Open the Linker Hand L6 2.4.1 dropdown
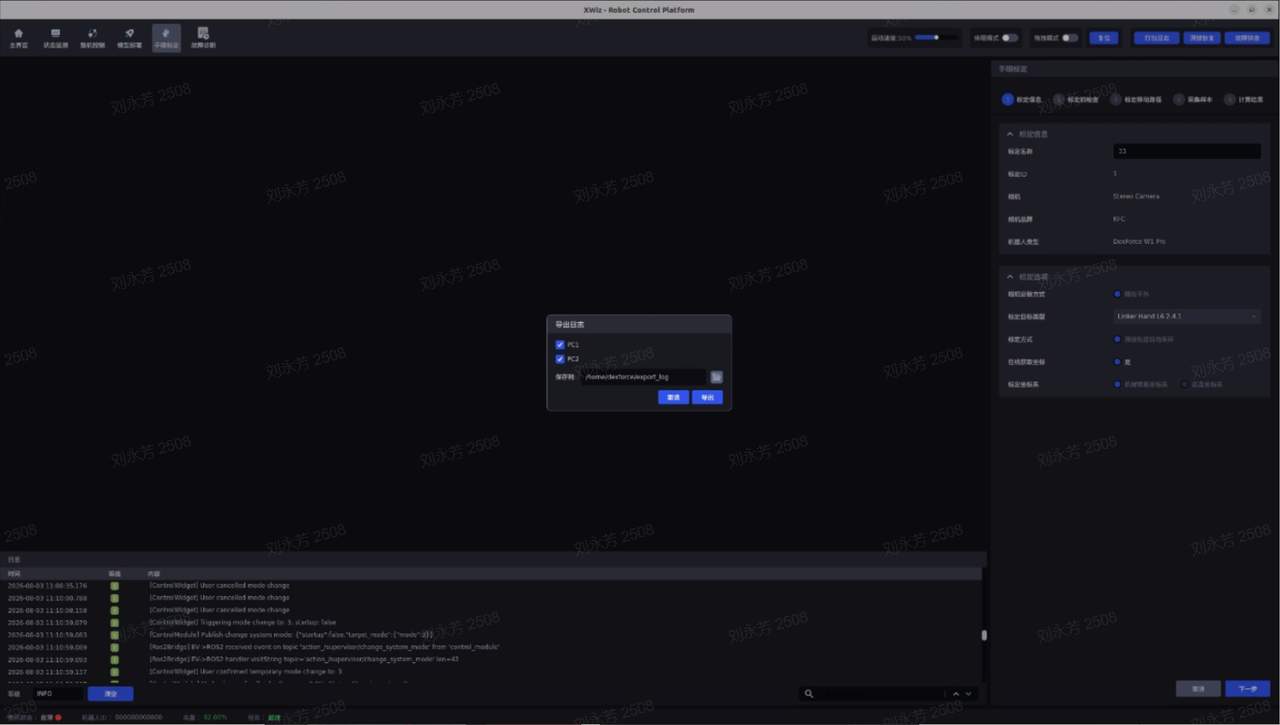1280x725 pixels. click(x=1187, y=316)
